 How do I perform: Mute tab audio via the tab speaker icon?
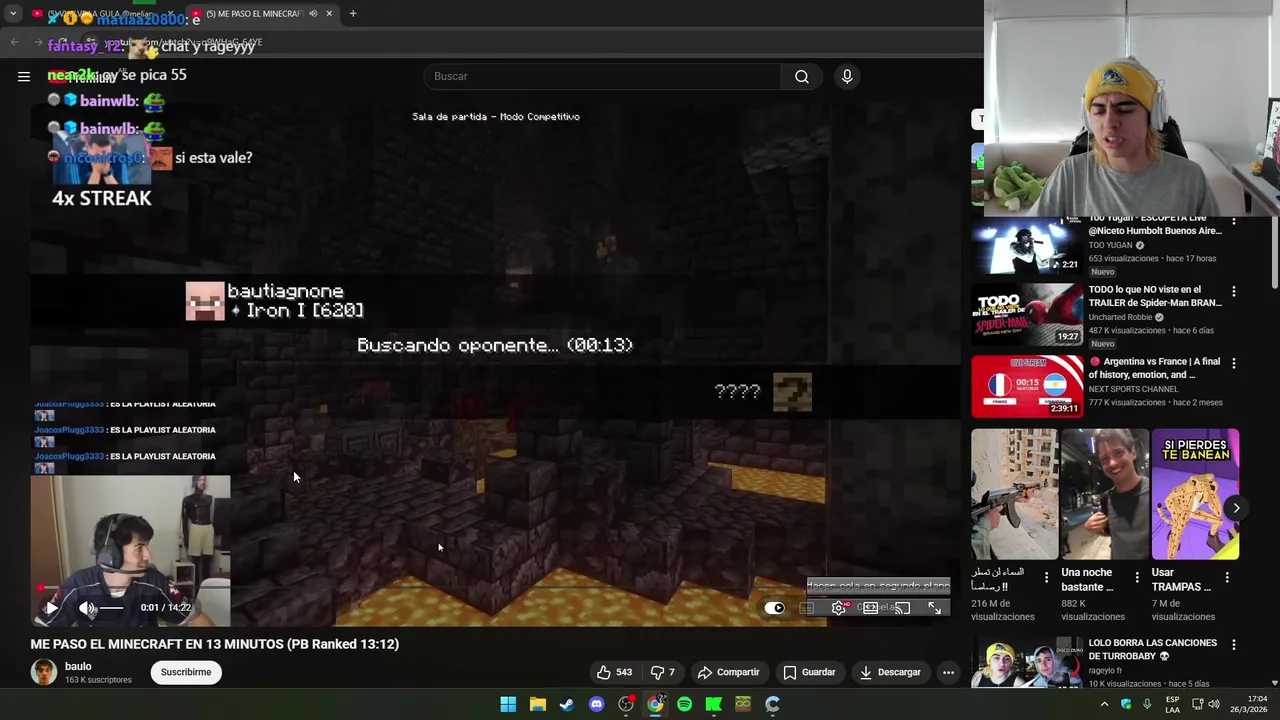(x=313, y=14)
